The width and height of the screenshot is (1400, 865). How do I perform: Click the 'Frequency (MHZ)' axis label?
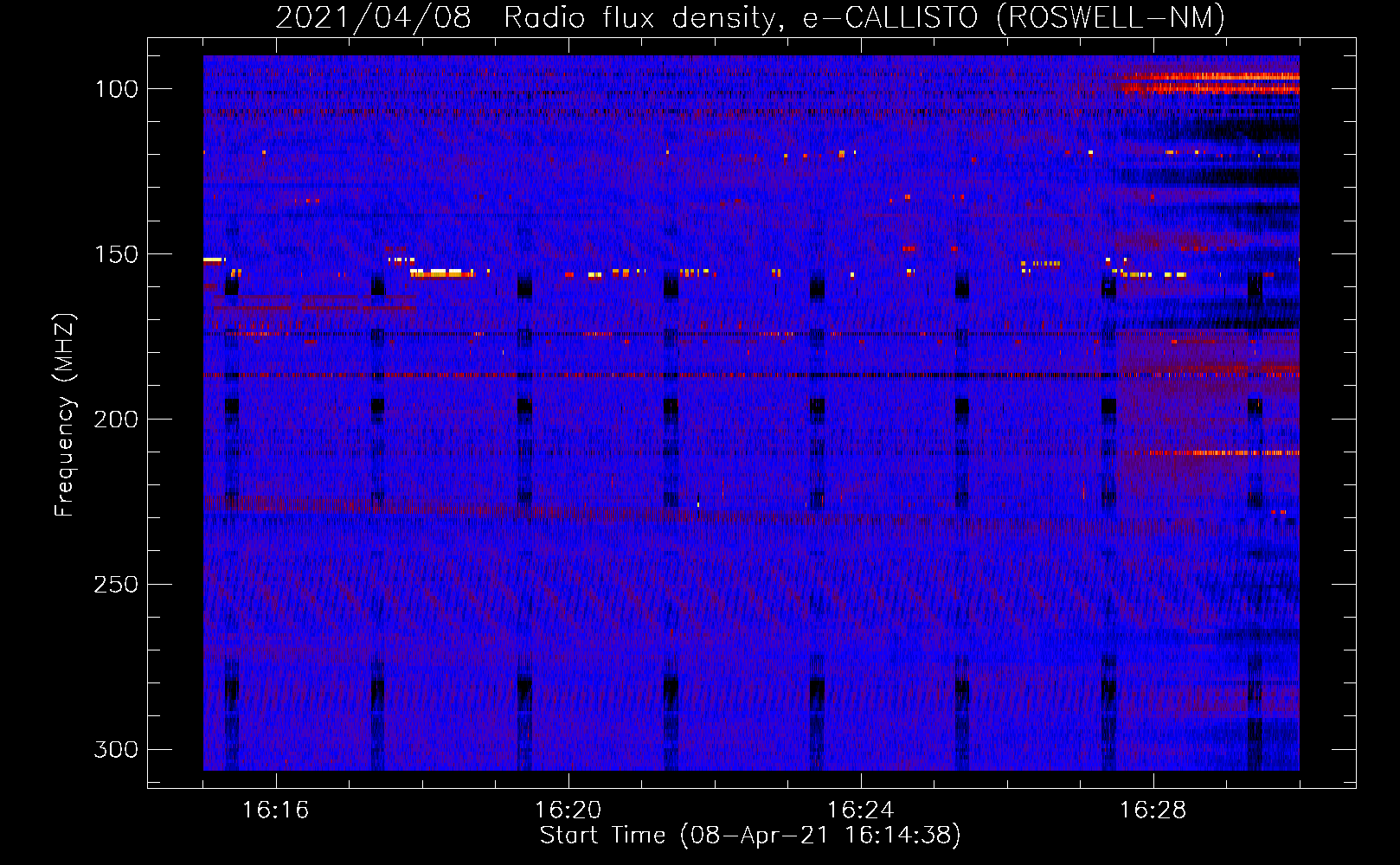[x=65, y=415]
